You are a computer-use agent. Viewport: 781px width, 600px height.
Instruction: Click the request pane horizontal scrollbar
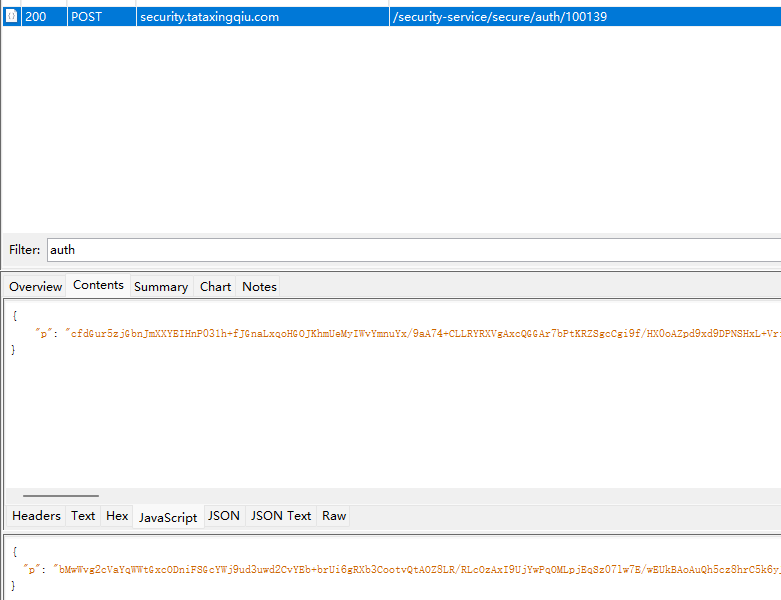(x=61, y=495)
